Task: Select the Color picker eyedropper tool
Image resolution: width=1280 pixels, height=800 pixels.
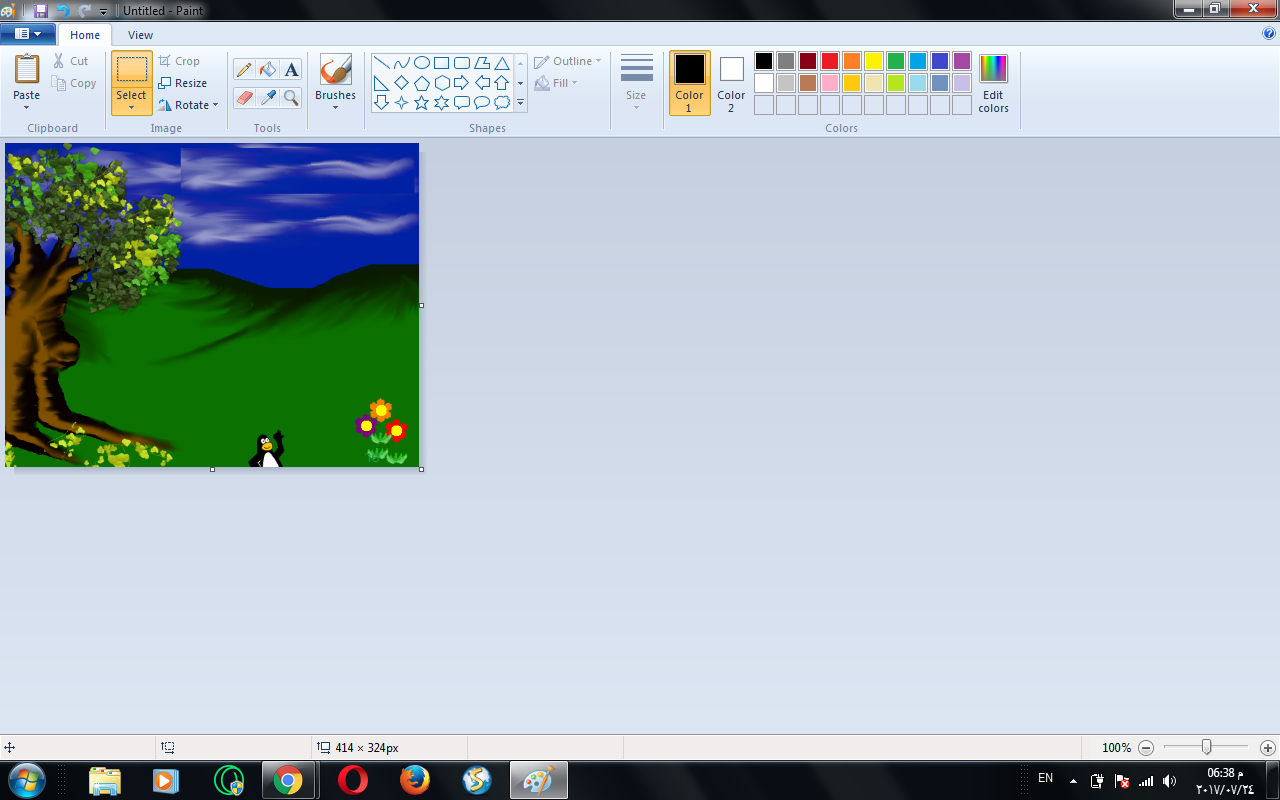Action: coord(267,97)
